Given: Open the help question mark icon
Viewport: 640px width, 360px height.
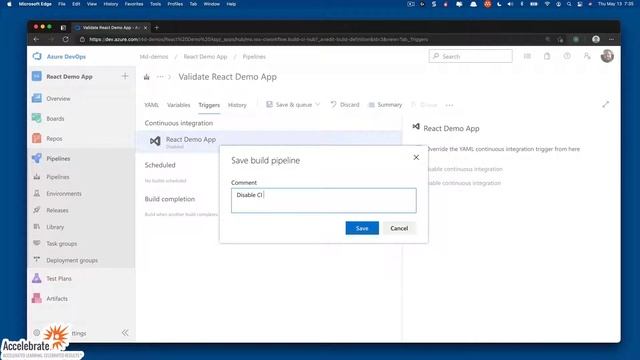Looking at the screenshot, I should [567, 56].
